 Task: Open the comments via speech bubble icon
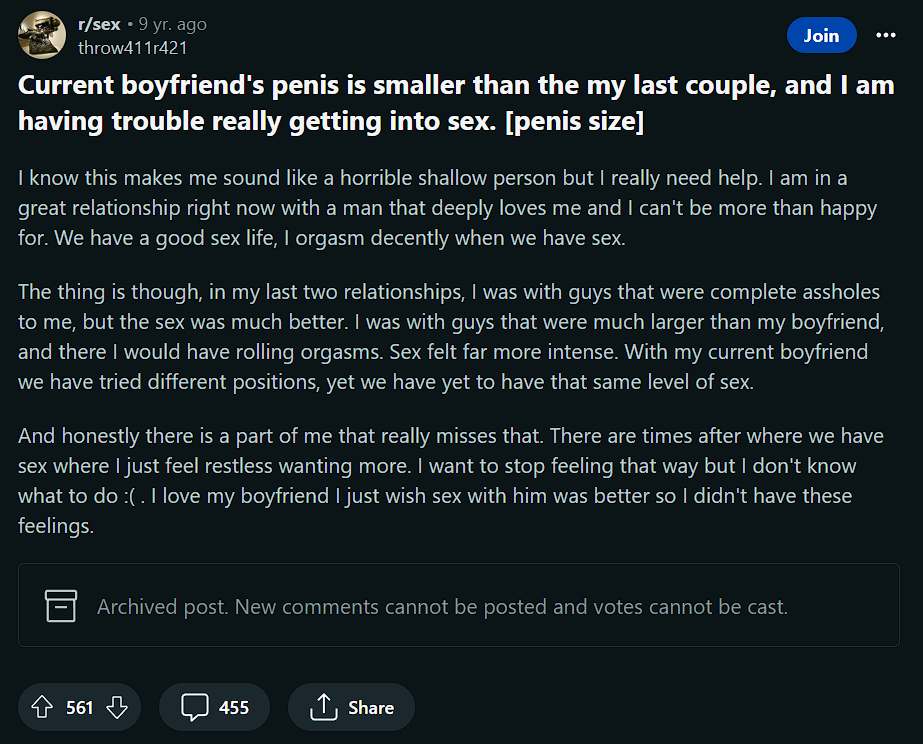tap(195, 707)
